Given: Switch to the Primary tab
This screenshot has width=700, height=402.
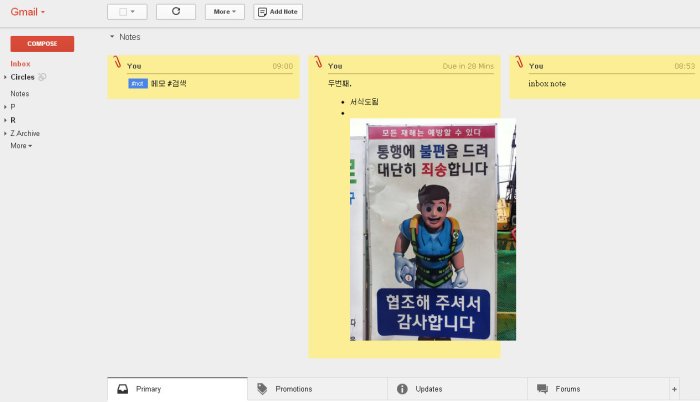Looking at the screenshot, I should coord(177,389).
